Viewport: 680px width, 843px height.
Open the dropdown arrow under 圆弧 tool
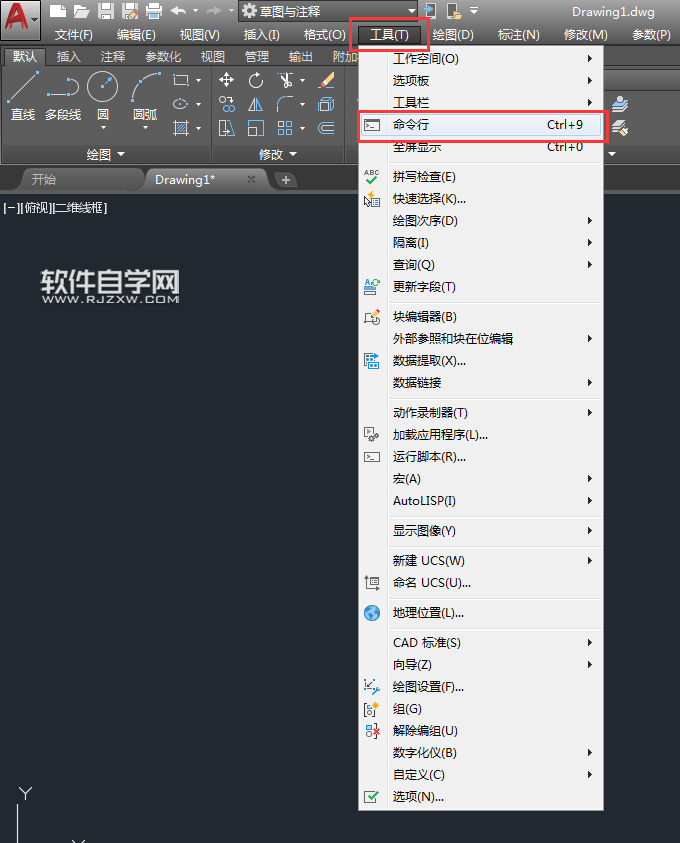pyautogui.click(x=145, y=128)
